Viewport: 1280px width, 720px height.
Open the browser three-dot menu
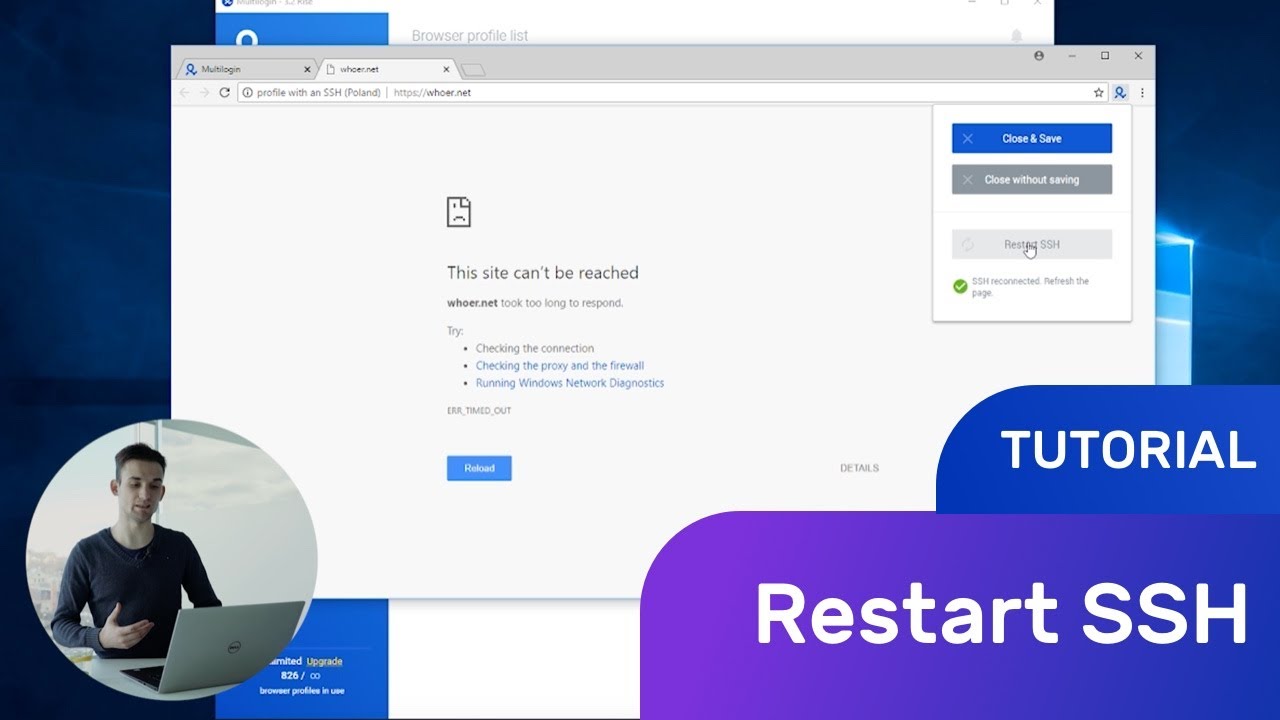click(1142, 92)
